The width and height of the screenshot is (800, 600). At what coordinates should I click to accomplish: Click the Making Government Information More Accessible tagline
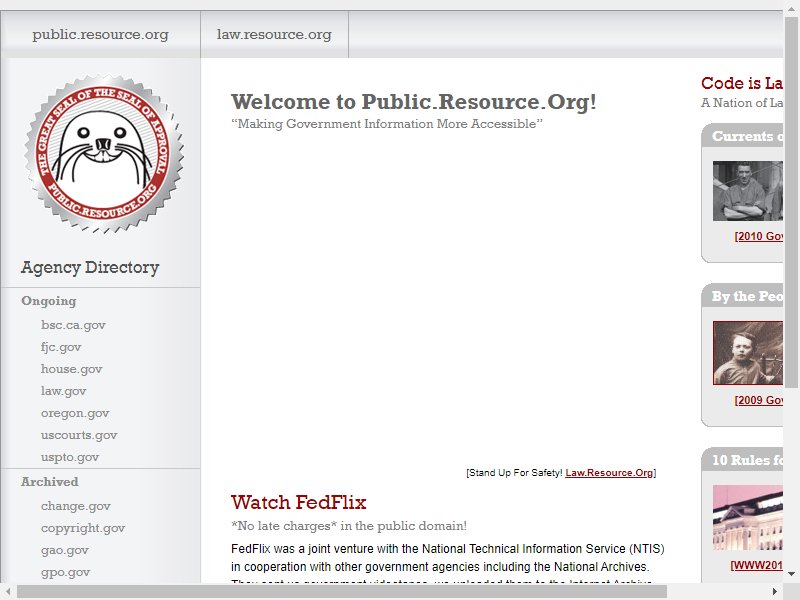pos(387,124)
